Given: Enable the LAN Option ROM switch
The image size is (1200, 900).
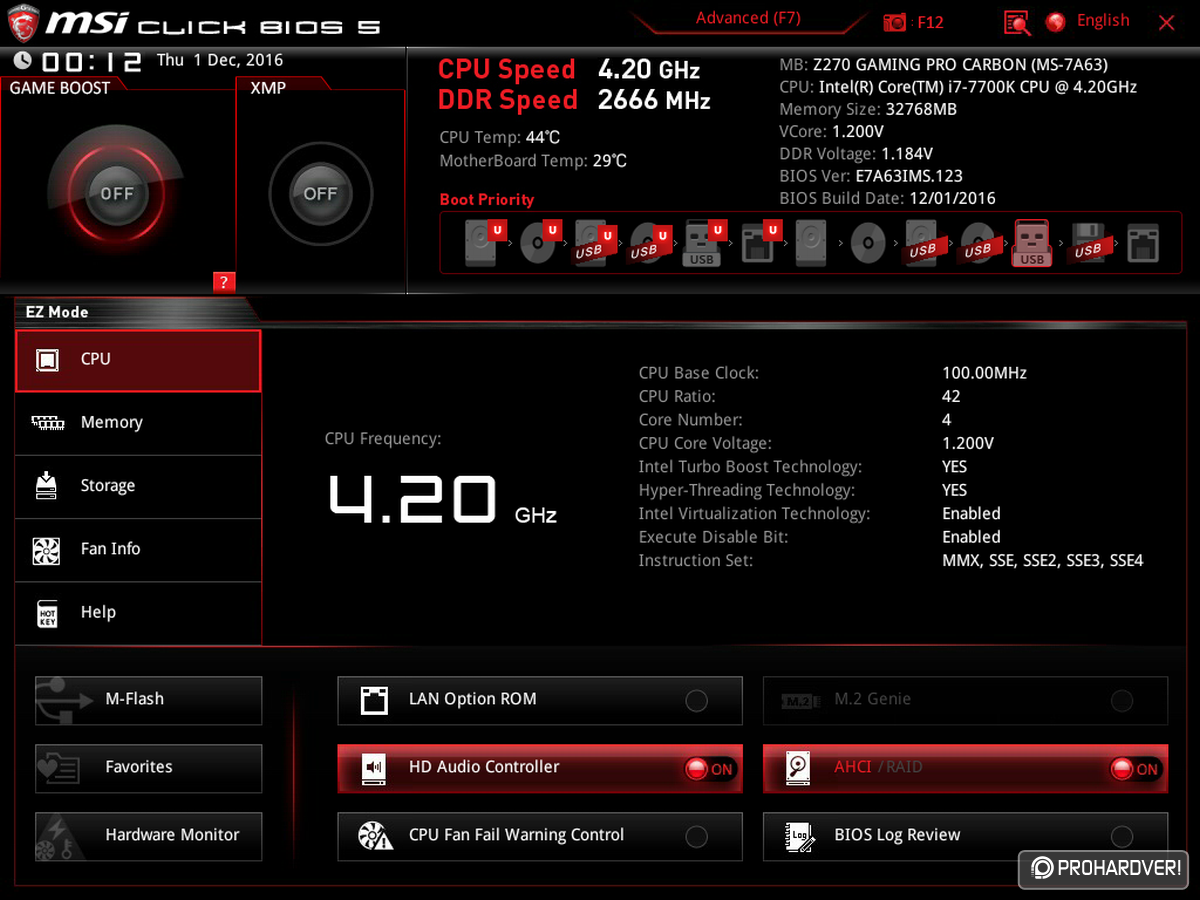Looking at the screenshot, I should point(697,701).
